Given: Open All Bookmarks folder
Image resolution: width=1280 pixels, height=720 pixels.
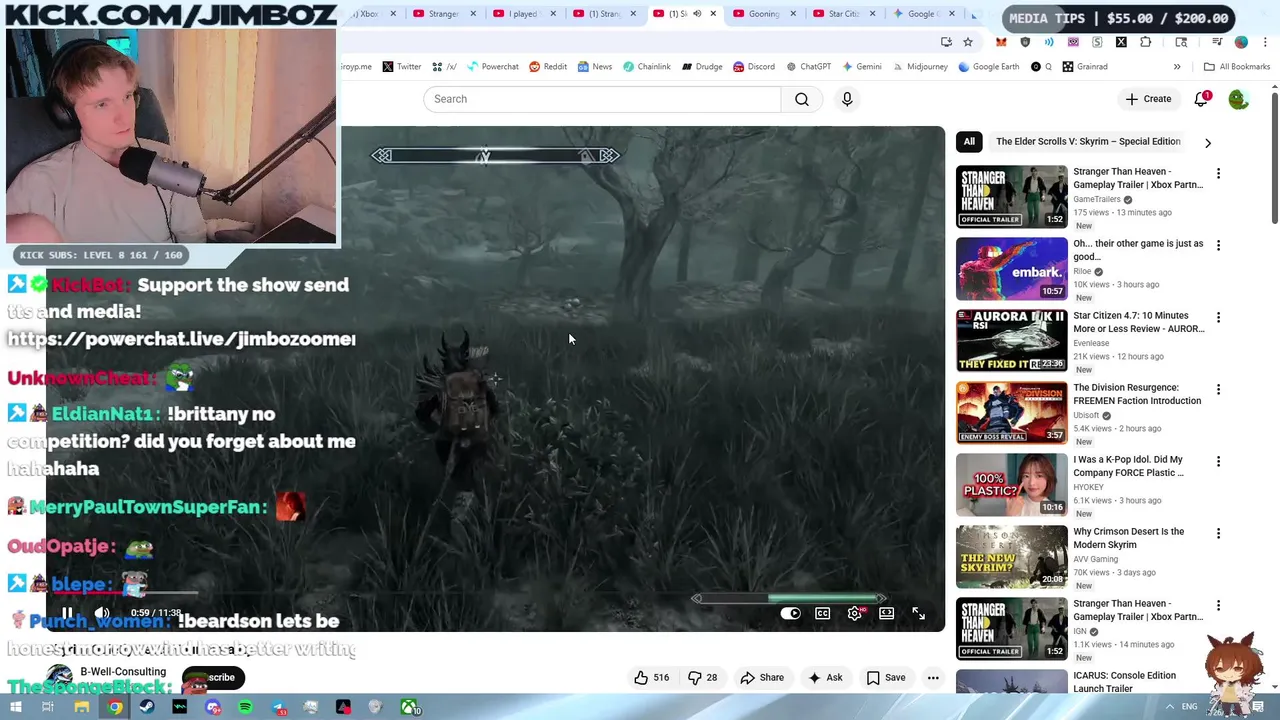Looking at the screenshot, I should tap(1237, 67).
